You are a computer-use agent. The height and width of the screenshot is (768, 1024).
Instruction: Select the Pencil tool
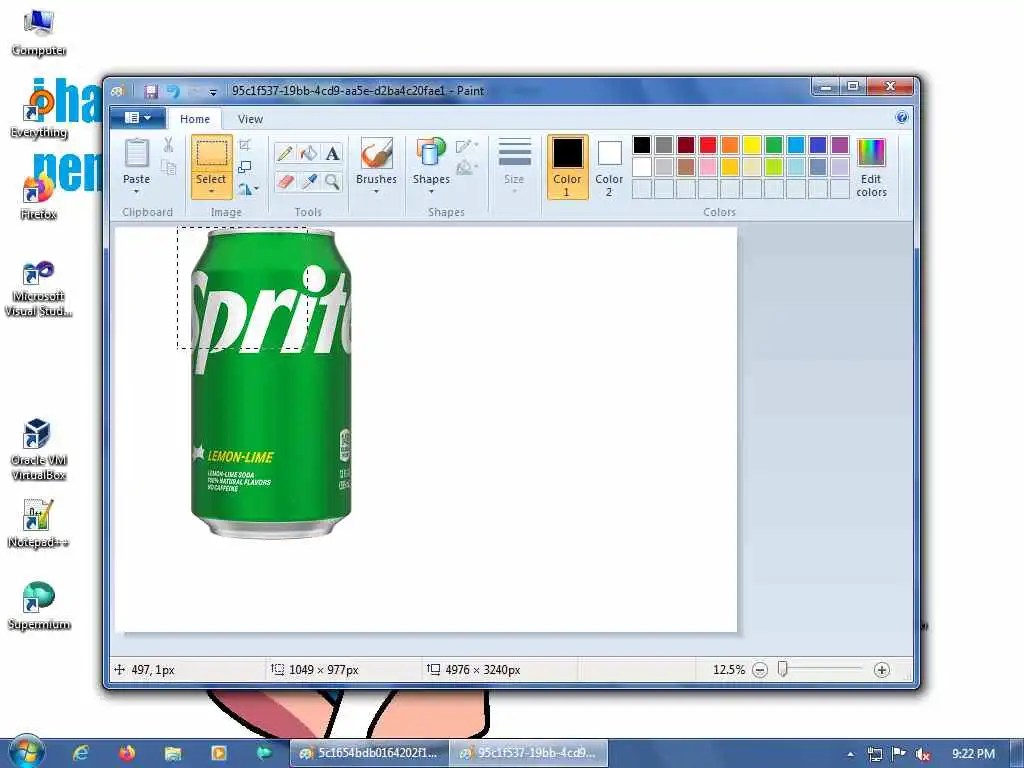[284, 153]
